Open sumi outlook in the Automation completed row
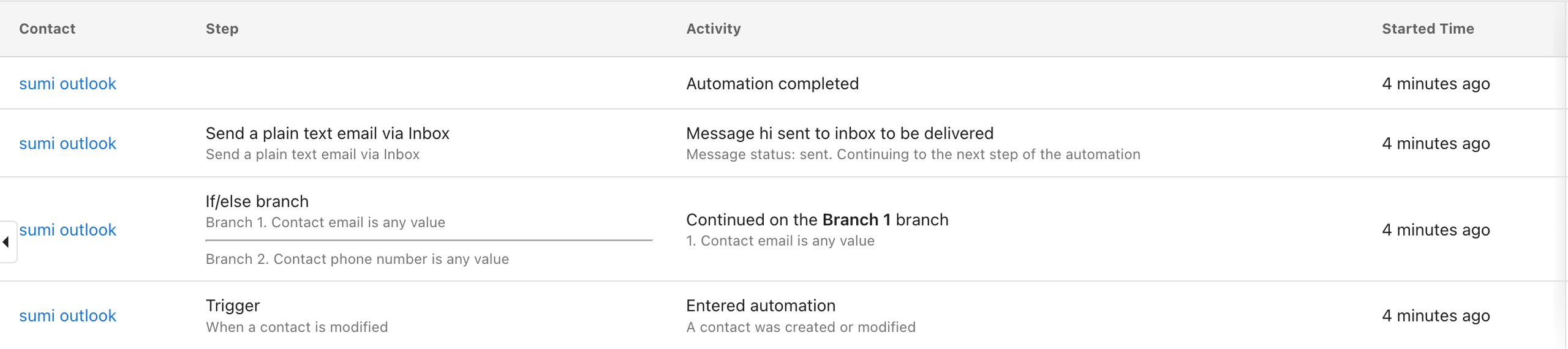The width and height of the screenshot is (1568, 349). [x=67, y=83]
